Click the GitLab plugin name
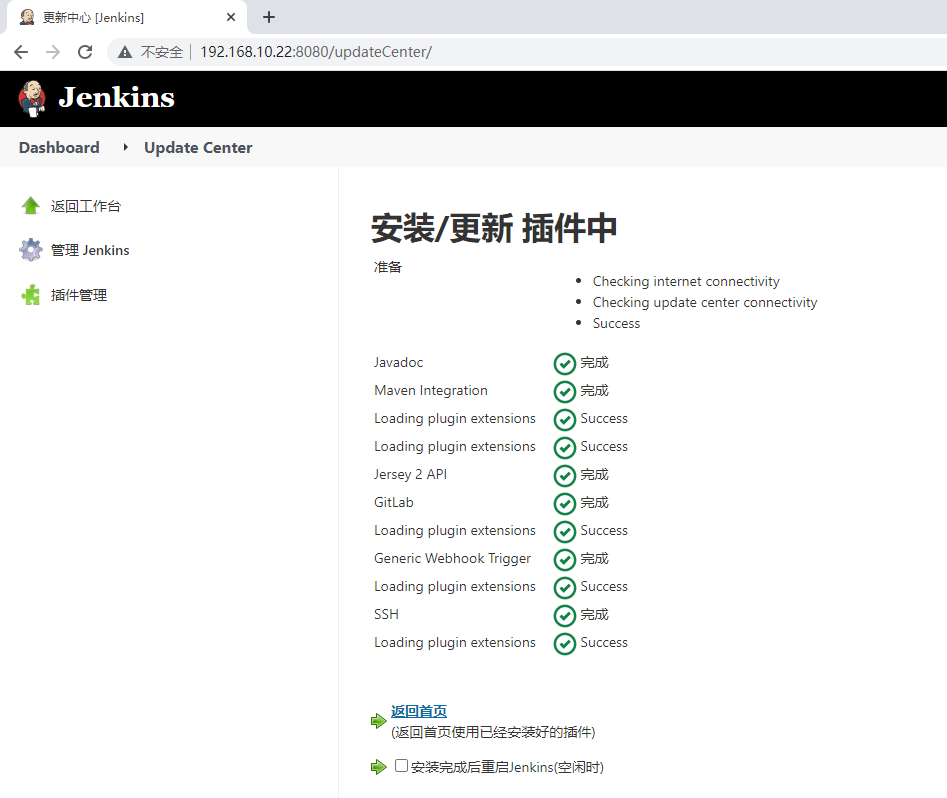 point(394,503)
